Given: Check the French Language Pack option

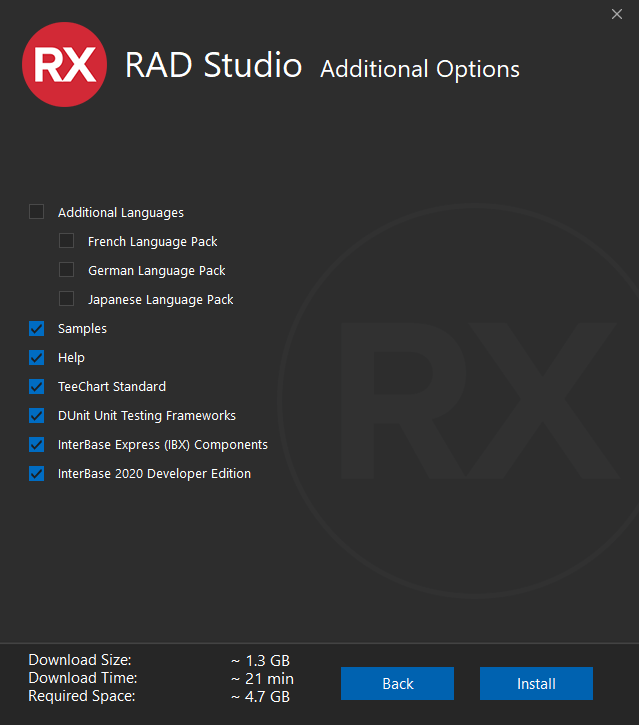Looking at the screenshot, I should click(67, 241).
